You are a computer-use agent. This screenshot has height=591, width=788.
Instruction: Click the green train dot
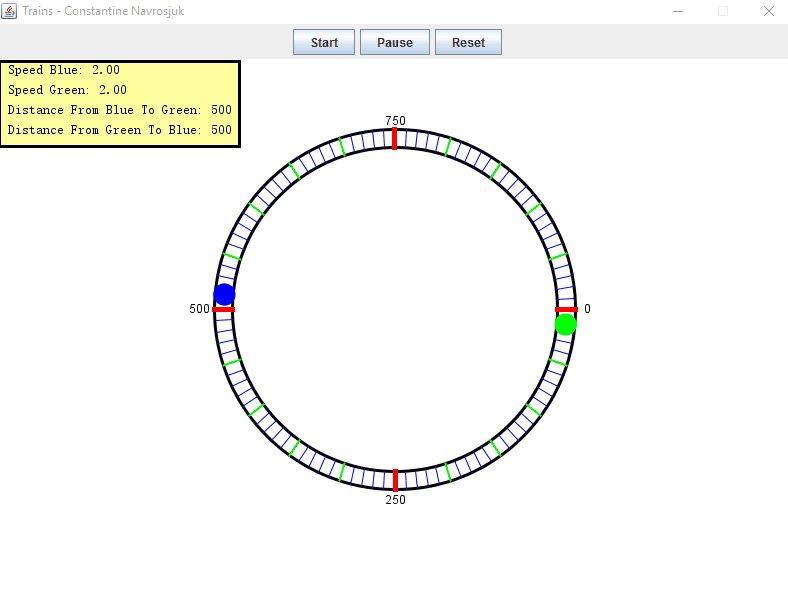[x=565, y=324]
